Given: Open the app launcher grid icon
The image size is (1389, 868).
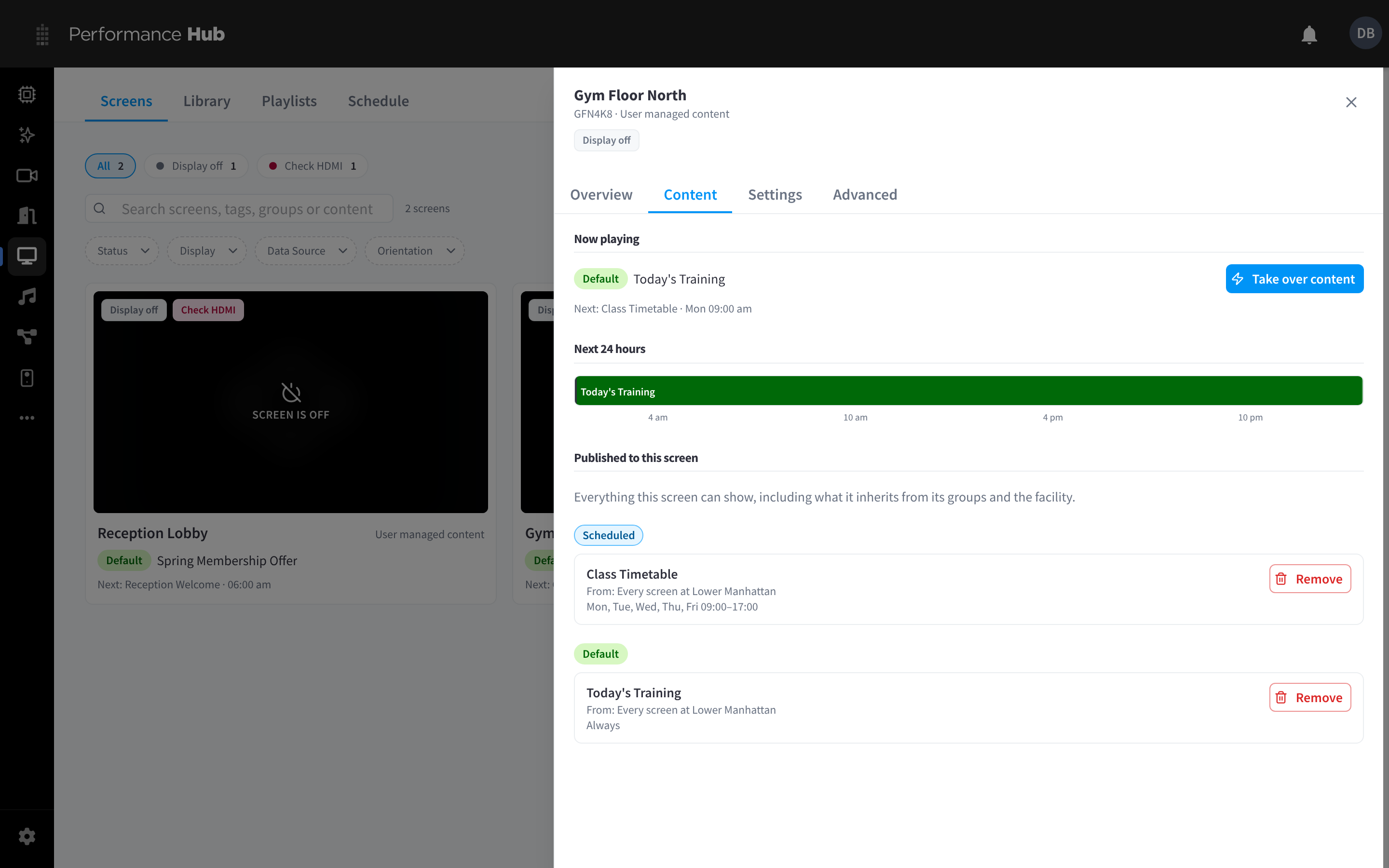Looking at the screenshot, I should [x=42, y=34].
